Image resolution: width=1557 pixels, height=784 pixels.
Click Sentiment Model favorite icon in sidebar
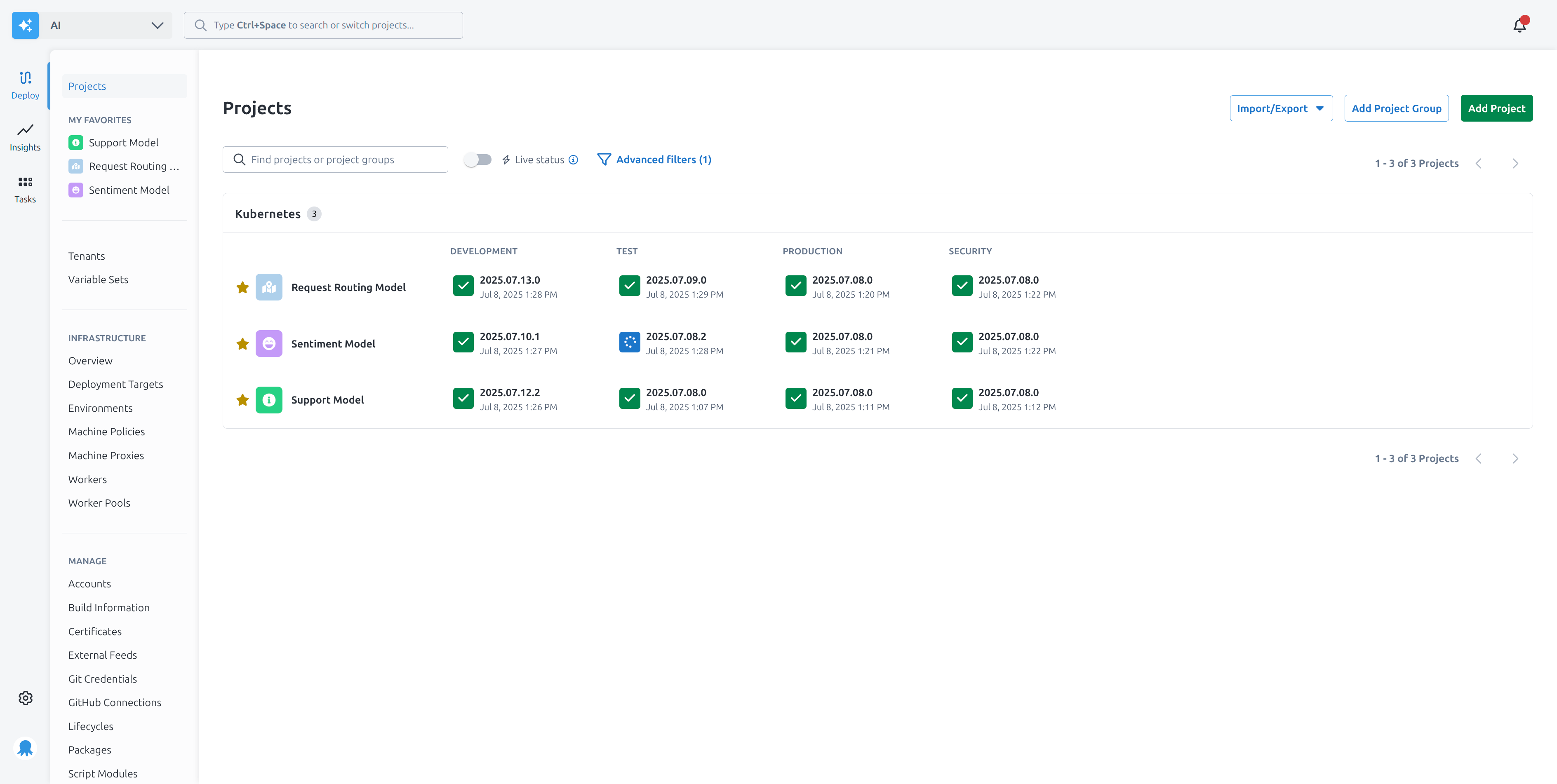[x=75, y=190]
